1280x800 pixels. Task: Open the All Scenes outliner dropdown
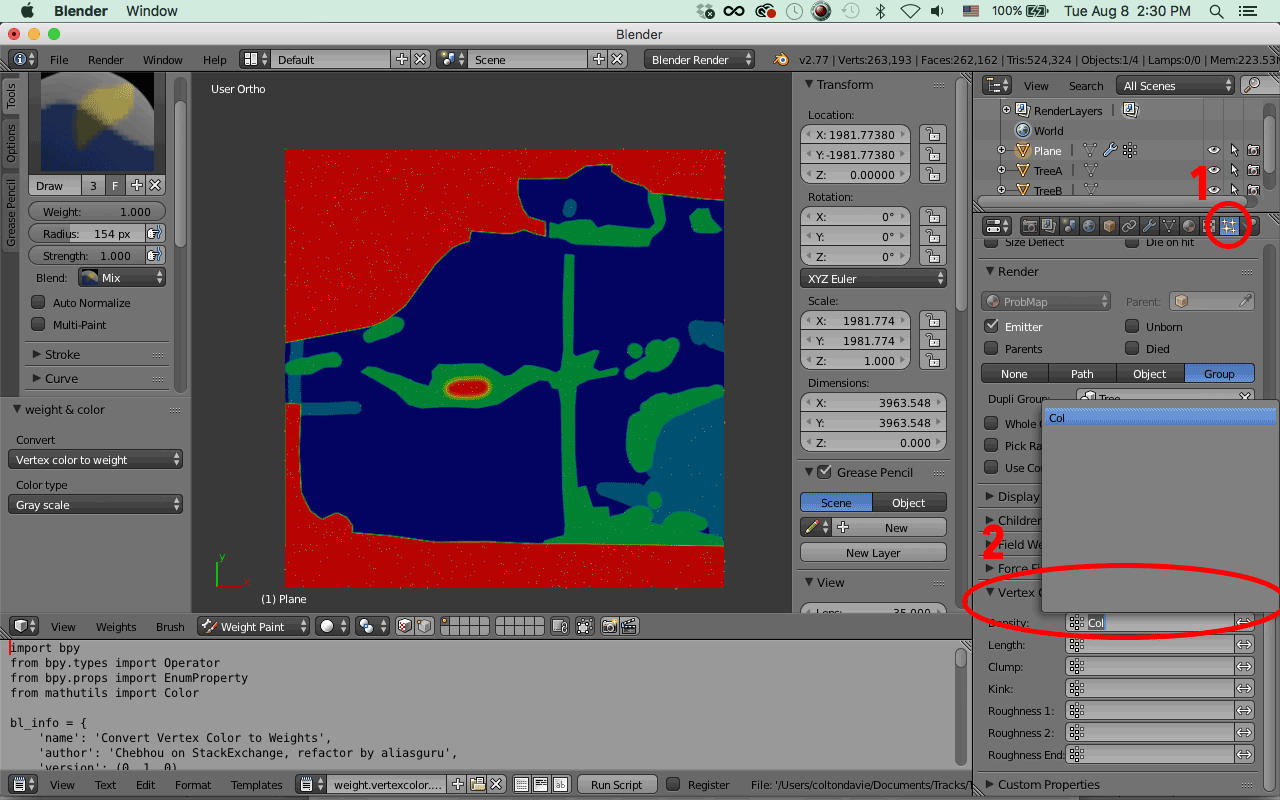[1176, 86]
